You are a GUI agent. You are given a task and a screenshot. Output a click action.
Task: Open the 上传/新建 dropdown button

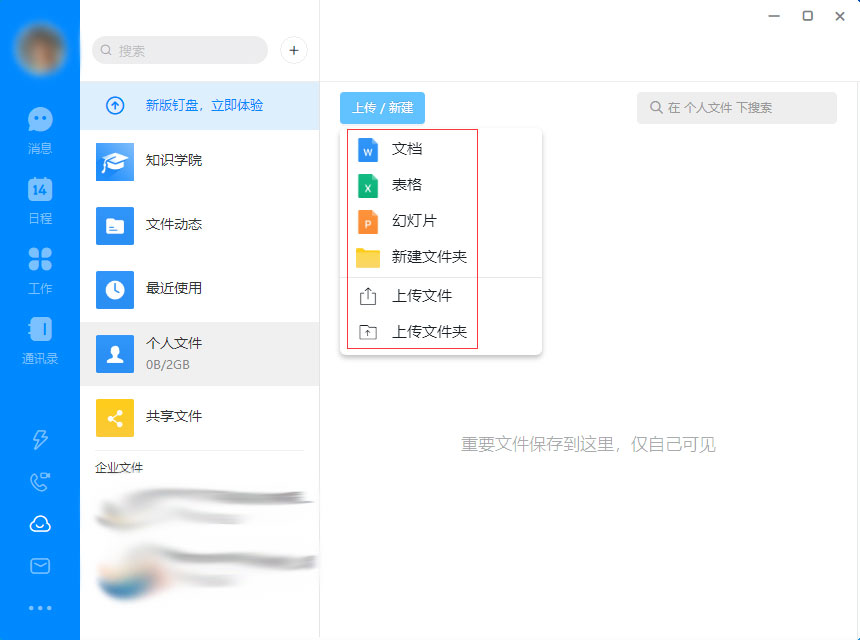(382, 108)
